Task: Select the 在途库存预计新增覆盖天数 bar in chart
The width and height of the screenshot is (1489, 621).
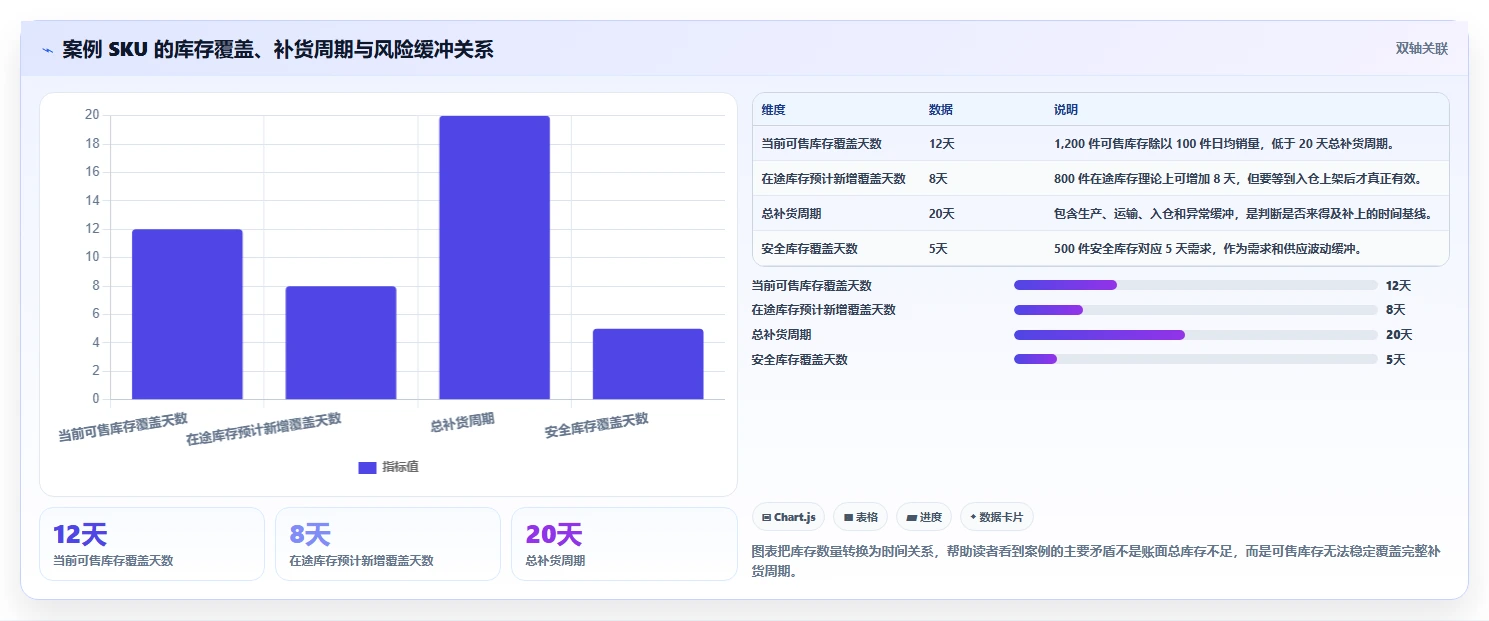Action: click(341, 343)
